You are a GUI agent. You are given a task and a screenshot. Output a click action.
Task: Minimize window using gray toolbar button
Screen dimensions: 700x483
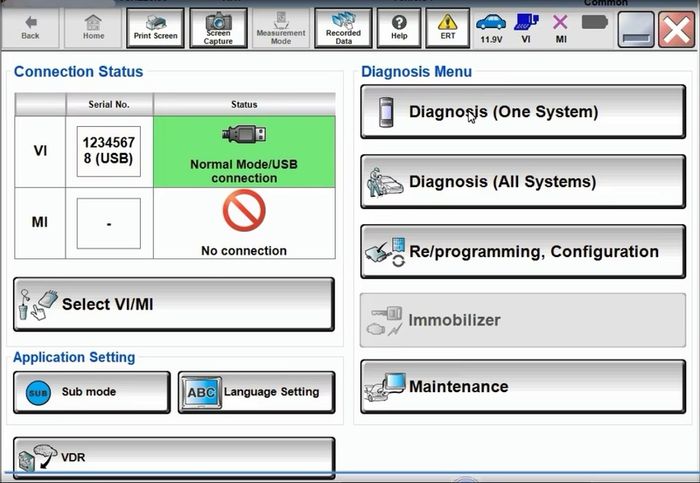(x=636, y=29)
